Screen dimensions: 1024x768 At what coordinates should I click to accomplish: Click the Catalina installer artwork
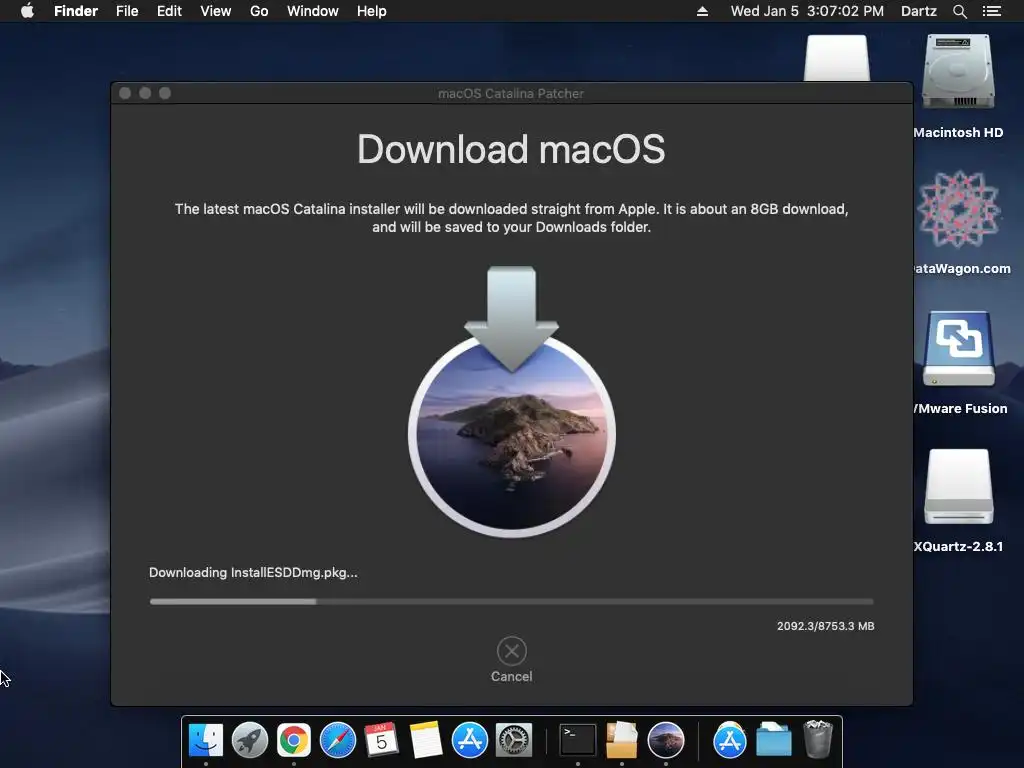pos(511,402)
